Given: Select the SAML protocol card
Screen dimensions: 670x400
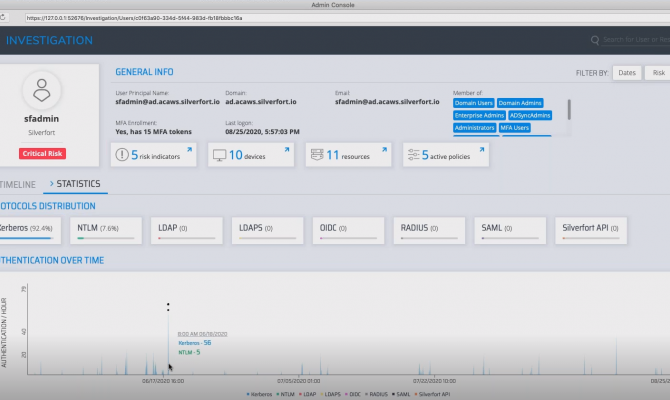Looking at the screenshot, I should (x=510, y=231).
